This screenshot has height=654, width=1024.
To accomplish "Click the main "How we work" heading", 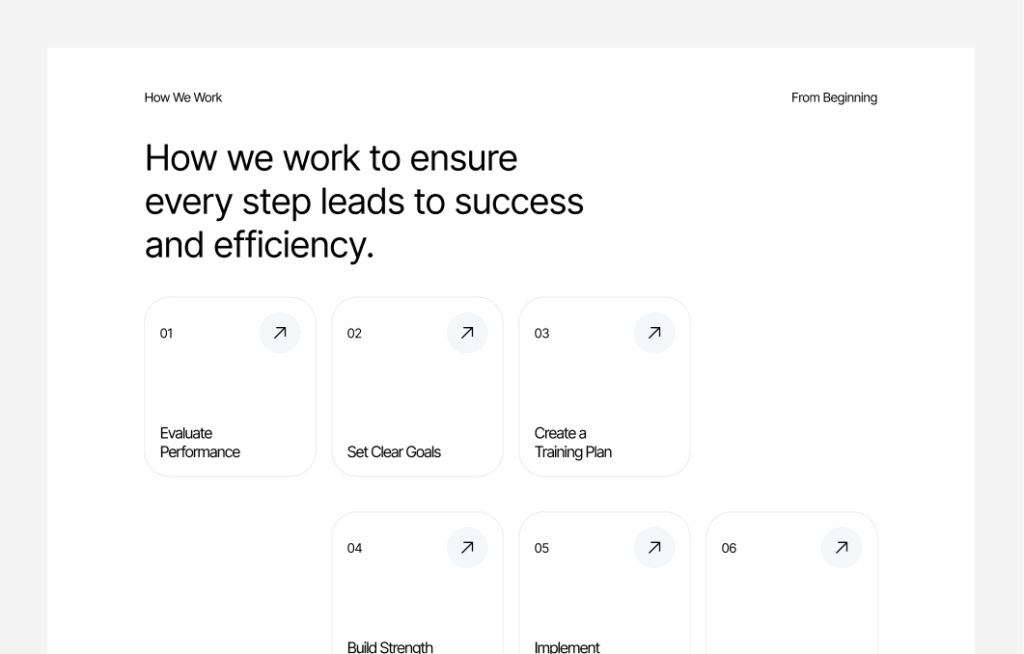I will [364, 201].
